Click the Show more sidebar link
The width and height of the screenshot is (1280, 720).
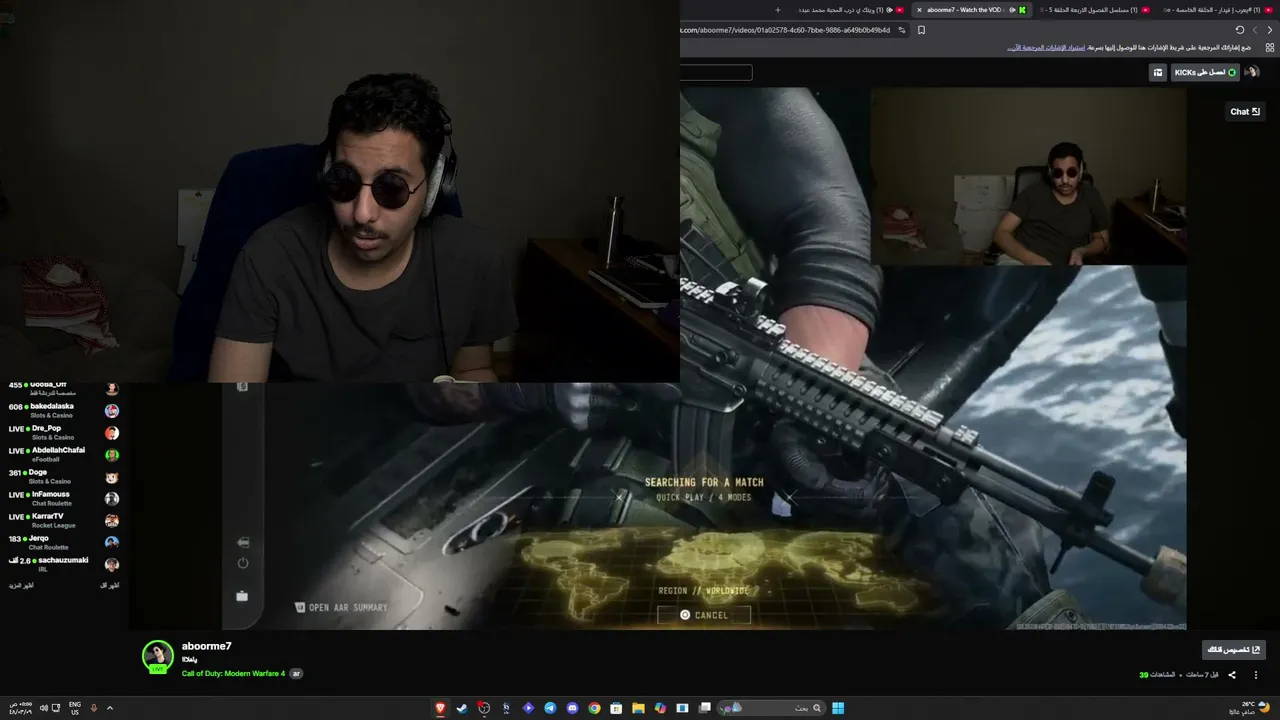pyautogui.click(x=23, y=585)
